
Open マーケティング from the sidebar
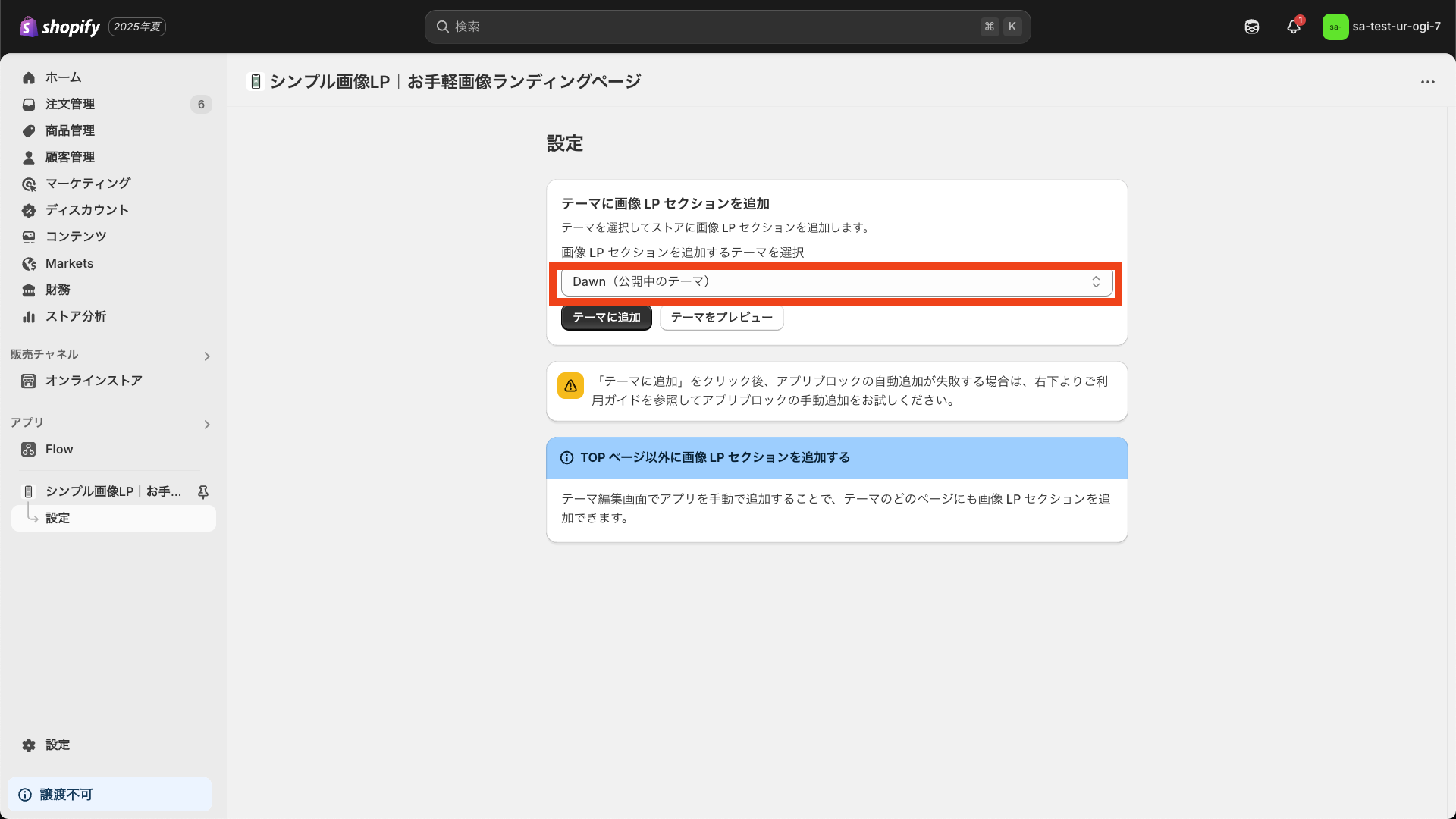click(x=86, y=184)
